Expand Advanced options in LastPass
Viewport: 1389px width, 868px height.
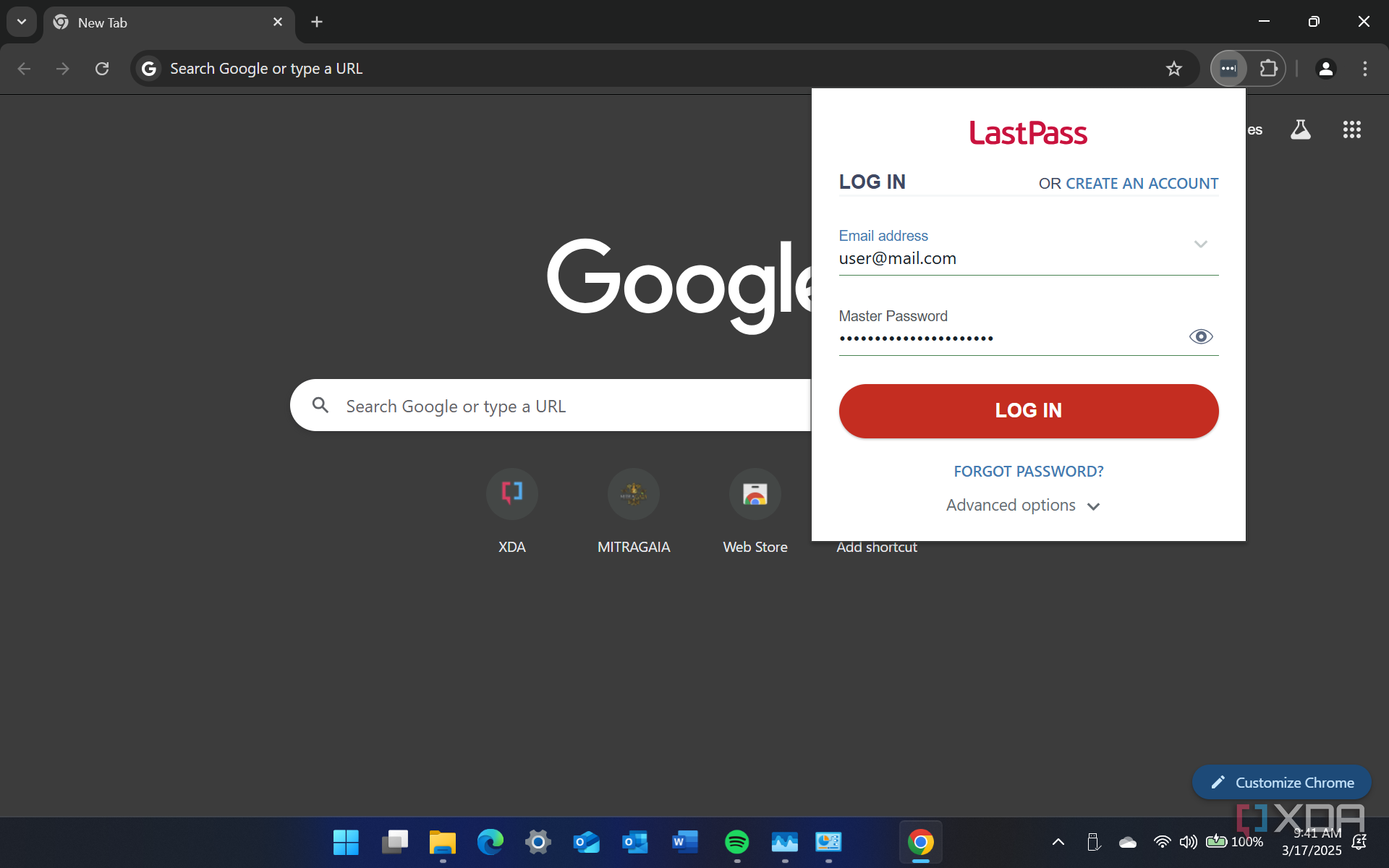tap(1023, 506)
